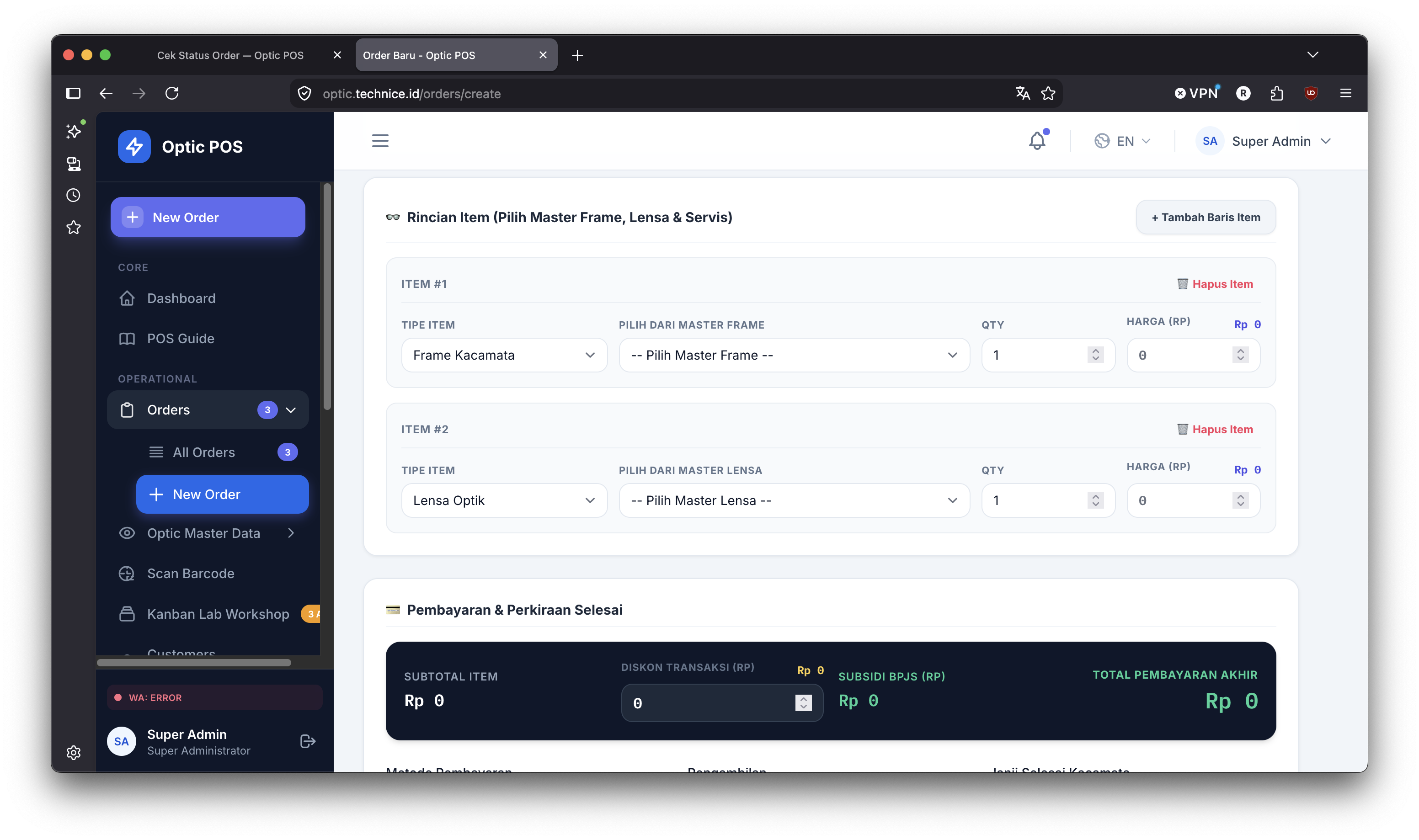Open the notifications bell
This screenshot has width=1419, height=840.
(x=1036, y=140)
